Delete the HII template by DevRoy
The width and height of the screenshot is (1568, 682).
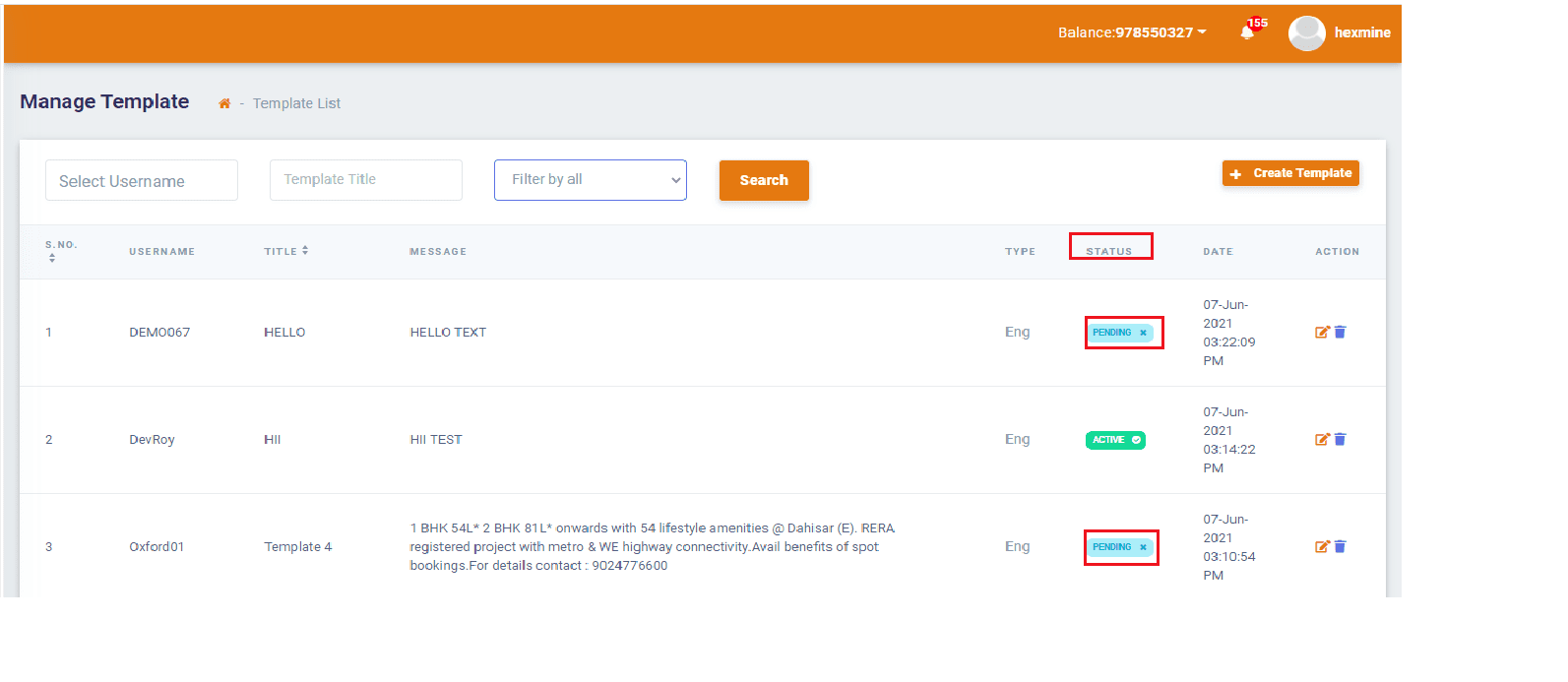[1340, 440]
